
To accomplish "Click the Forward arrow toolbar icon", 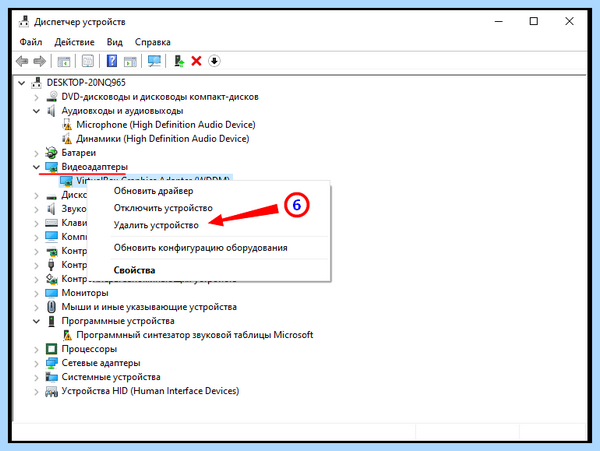I will tap(39, 61).
